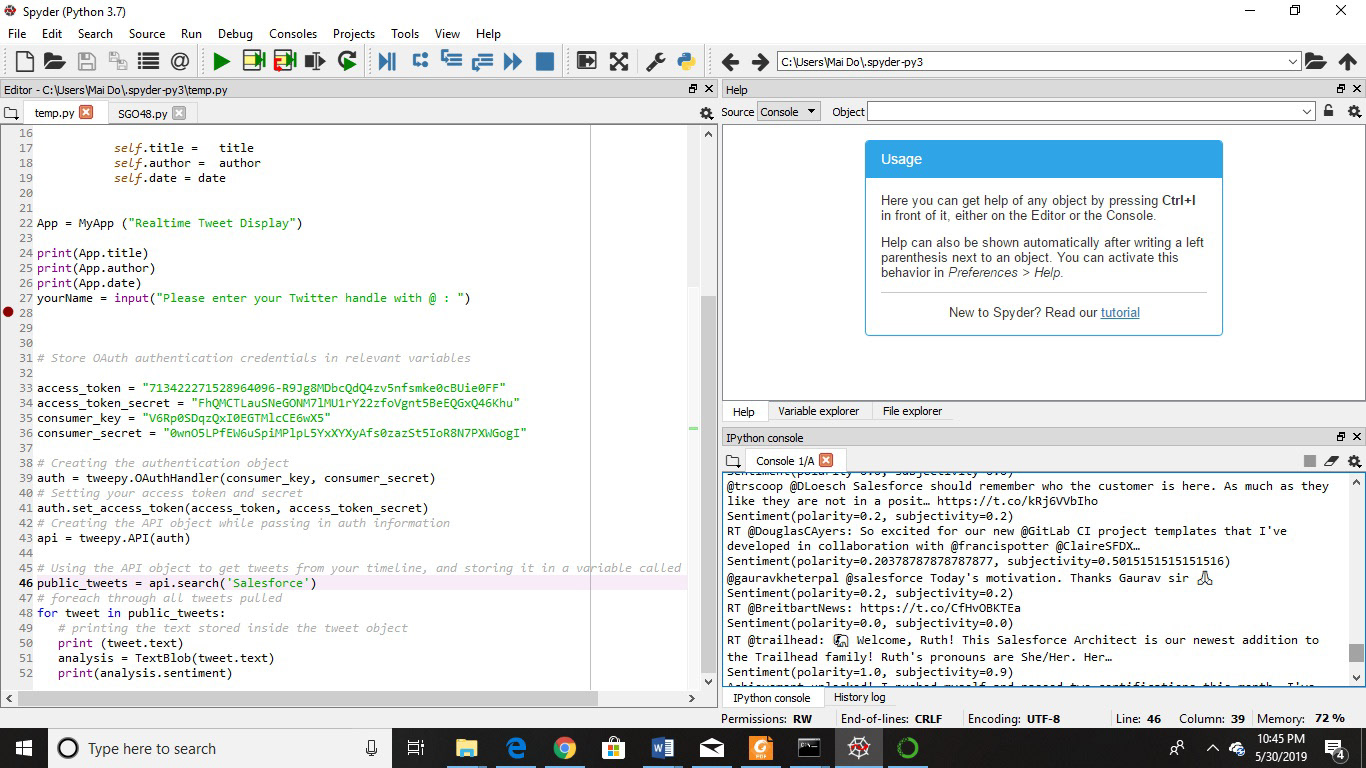
Task: Run current cell and go to next
Action: click(284, 62)
